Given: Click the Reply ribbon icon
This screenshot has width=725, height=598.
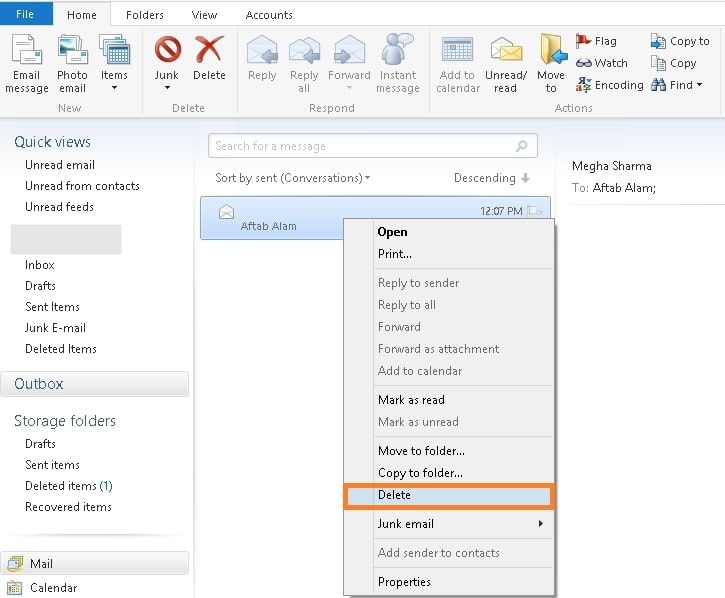Looking at the screenshot, I should 262,50.
